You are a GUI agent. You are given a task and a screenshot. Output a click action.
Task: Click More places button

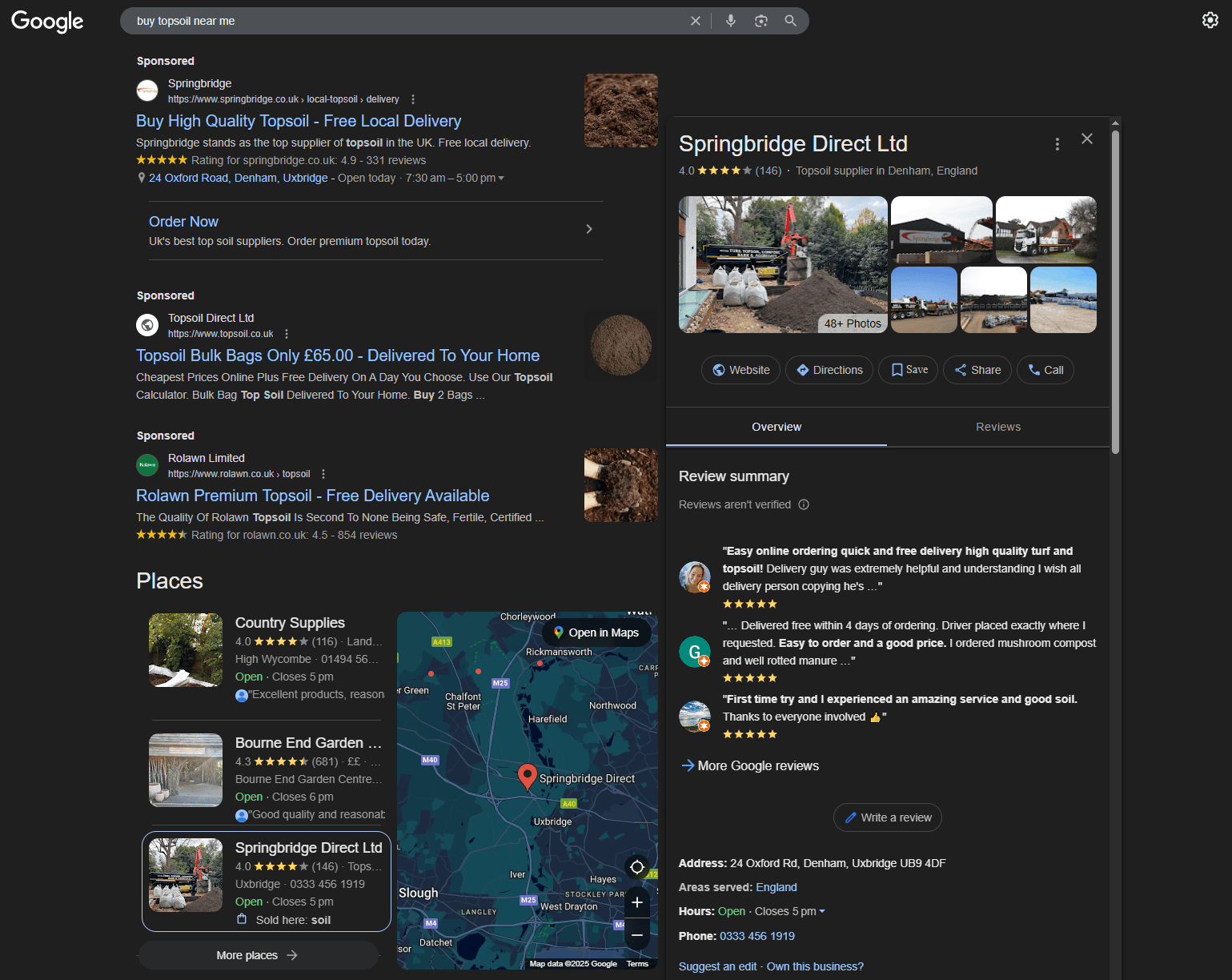click(x=258, y=955)
